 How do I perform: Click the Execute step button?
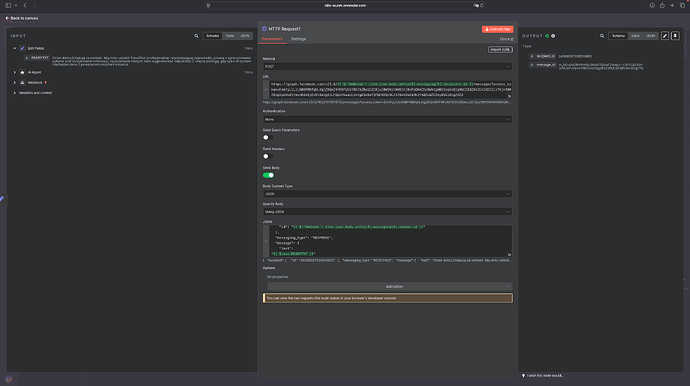click(498, 29)
